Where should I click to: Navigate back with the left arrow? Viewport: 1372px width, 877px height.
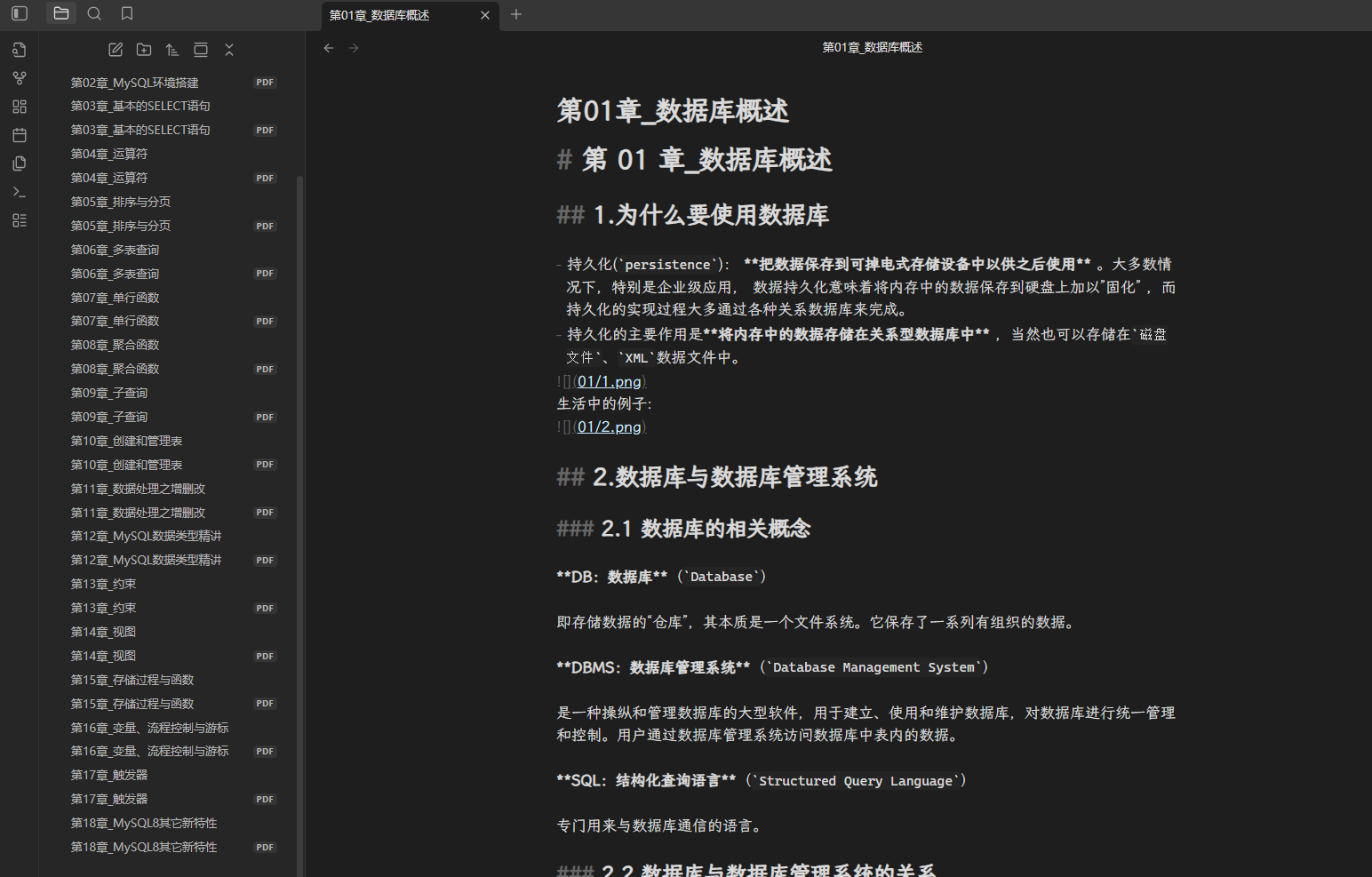point(329,48)
